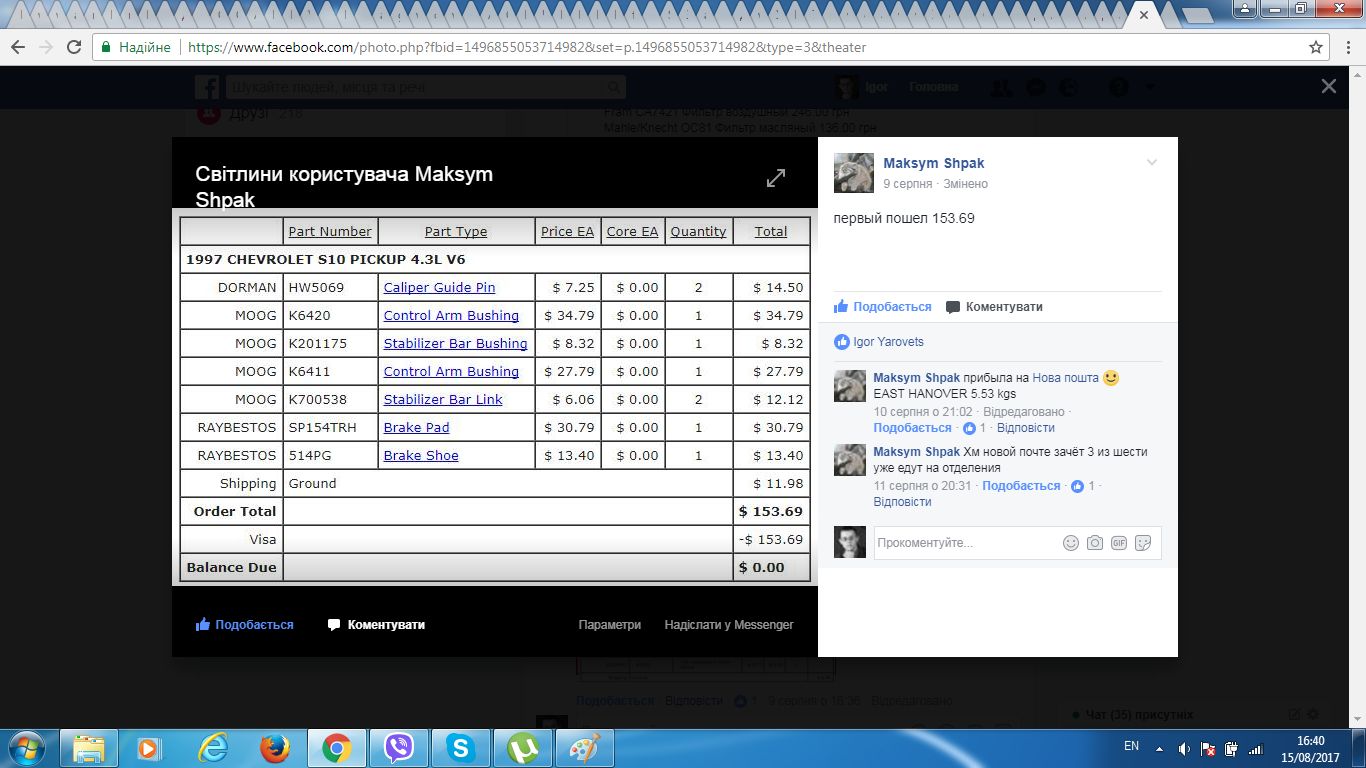Switch to Viber in the taskbar
This screenshot has height=768, width=1366.
tap(399, 748)
